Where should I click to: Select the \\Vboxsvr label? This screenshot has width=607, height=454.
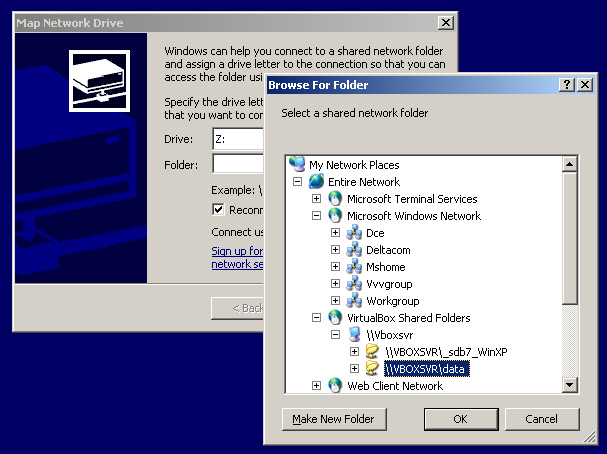[389, 335]
